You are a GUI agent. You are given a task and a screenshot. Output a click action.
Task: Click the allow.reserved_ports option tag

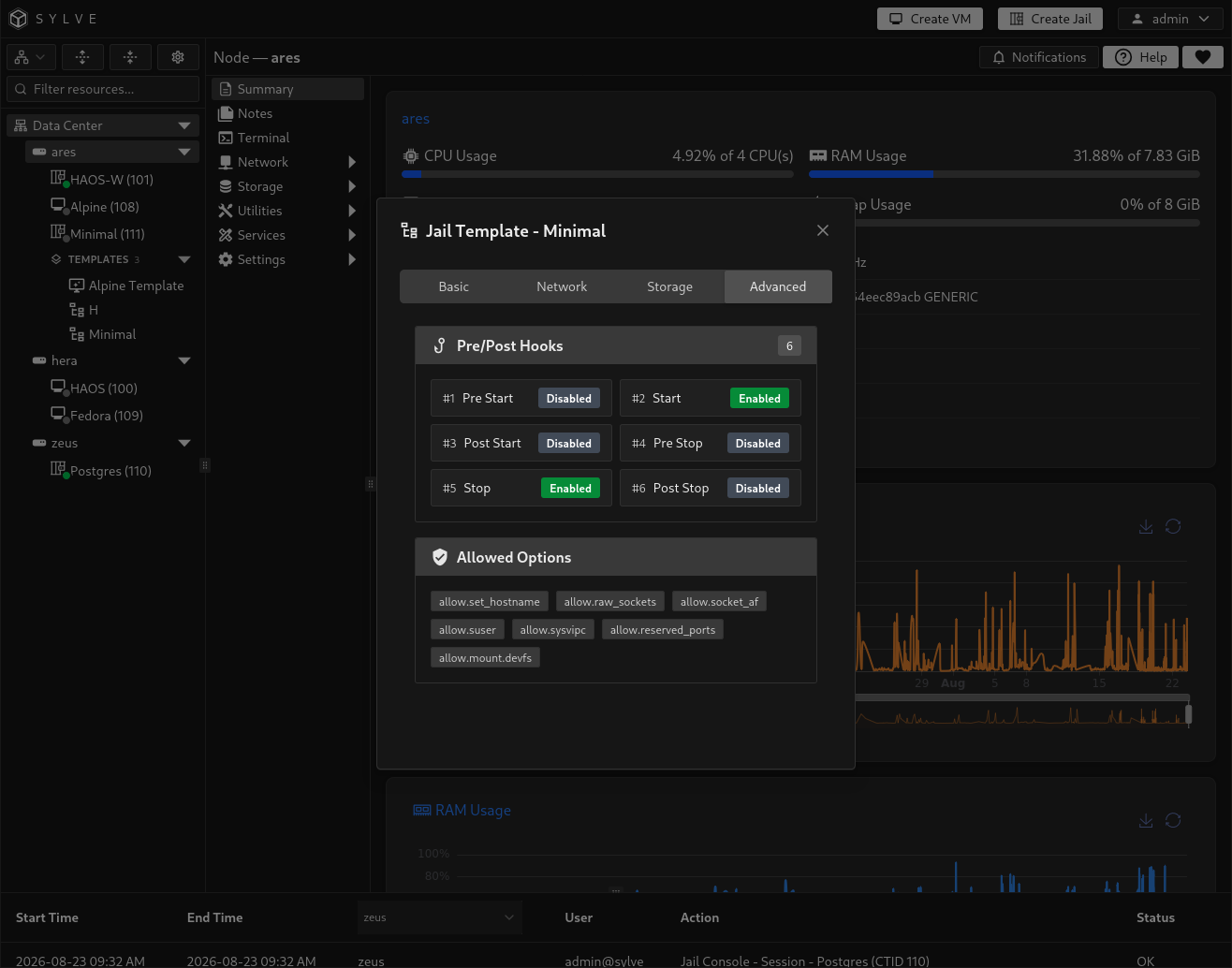point(663,629)
